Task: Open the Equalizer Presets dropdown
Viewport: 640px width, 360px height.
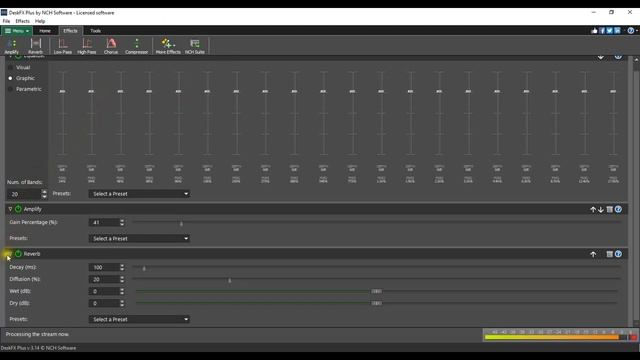Action: click(139, 194)
